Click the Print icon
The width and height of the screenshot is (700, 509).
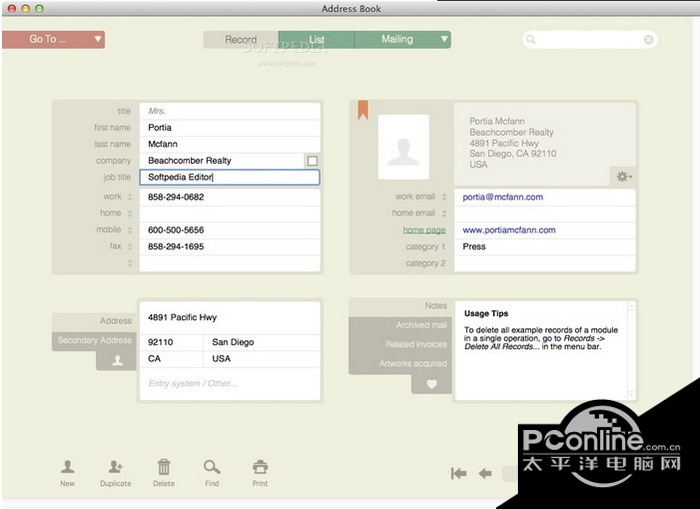[x=260, y=467]
